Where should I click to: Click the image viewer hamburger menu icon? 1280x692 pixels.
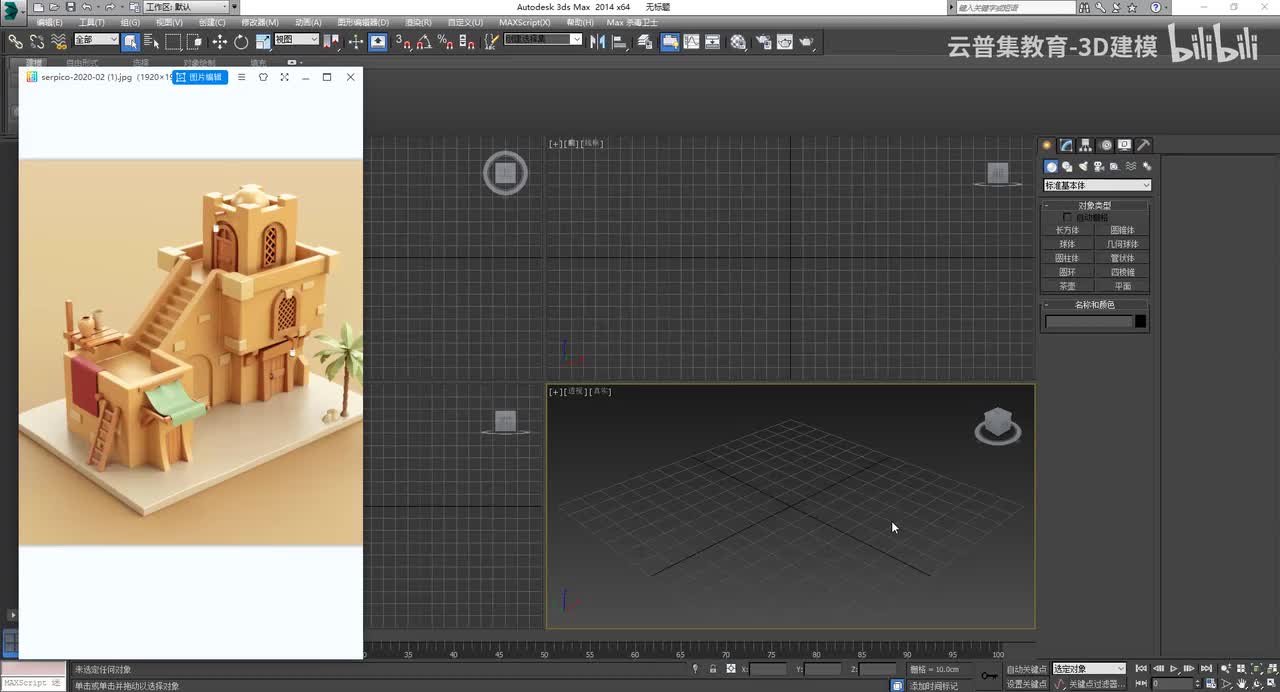(x=241, y=77)
